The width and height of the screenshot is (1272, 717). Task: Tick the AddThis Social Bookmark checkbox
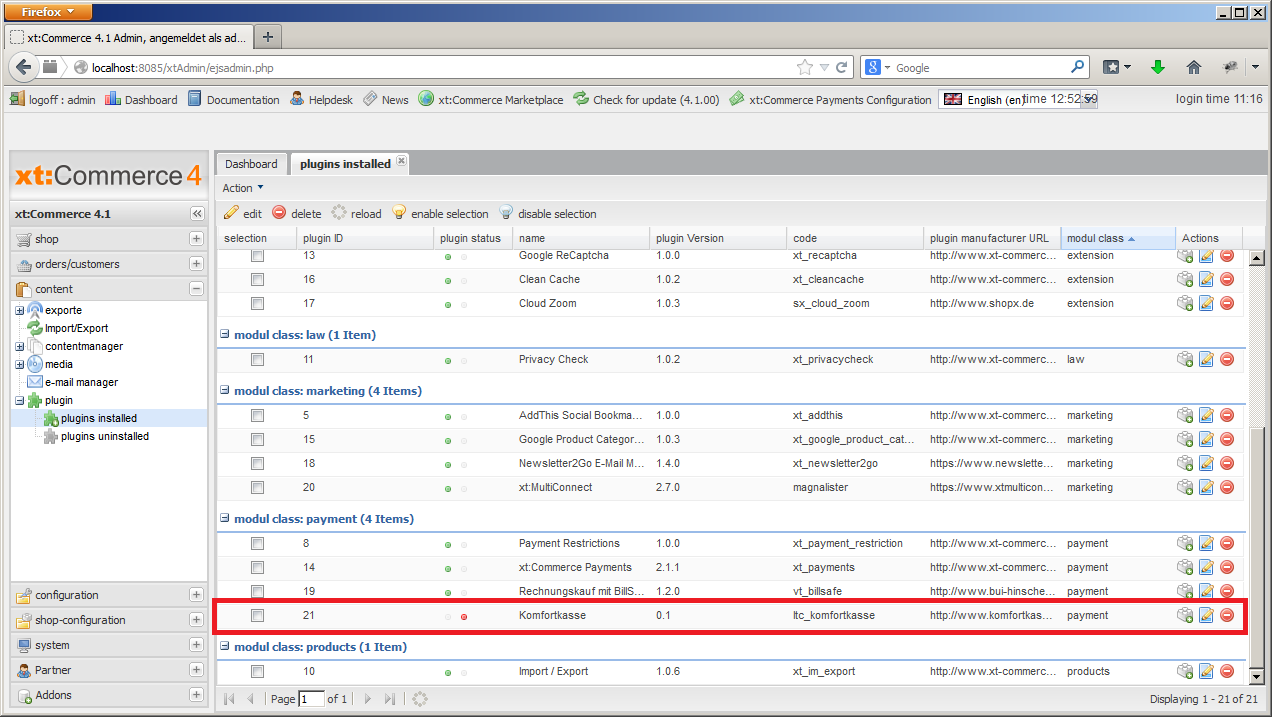257,415
